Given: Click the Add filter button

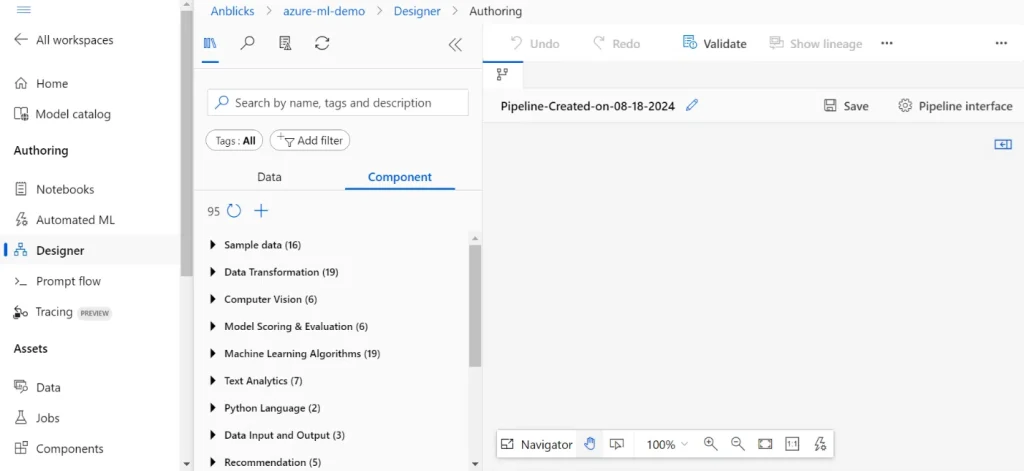Looking at the screenshot, I should [310, 141].
